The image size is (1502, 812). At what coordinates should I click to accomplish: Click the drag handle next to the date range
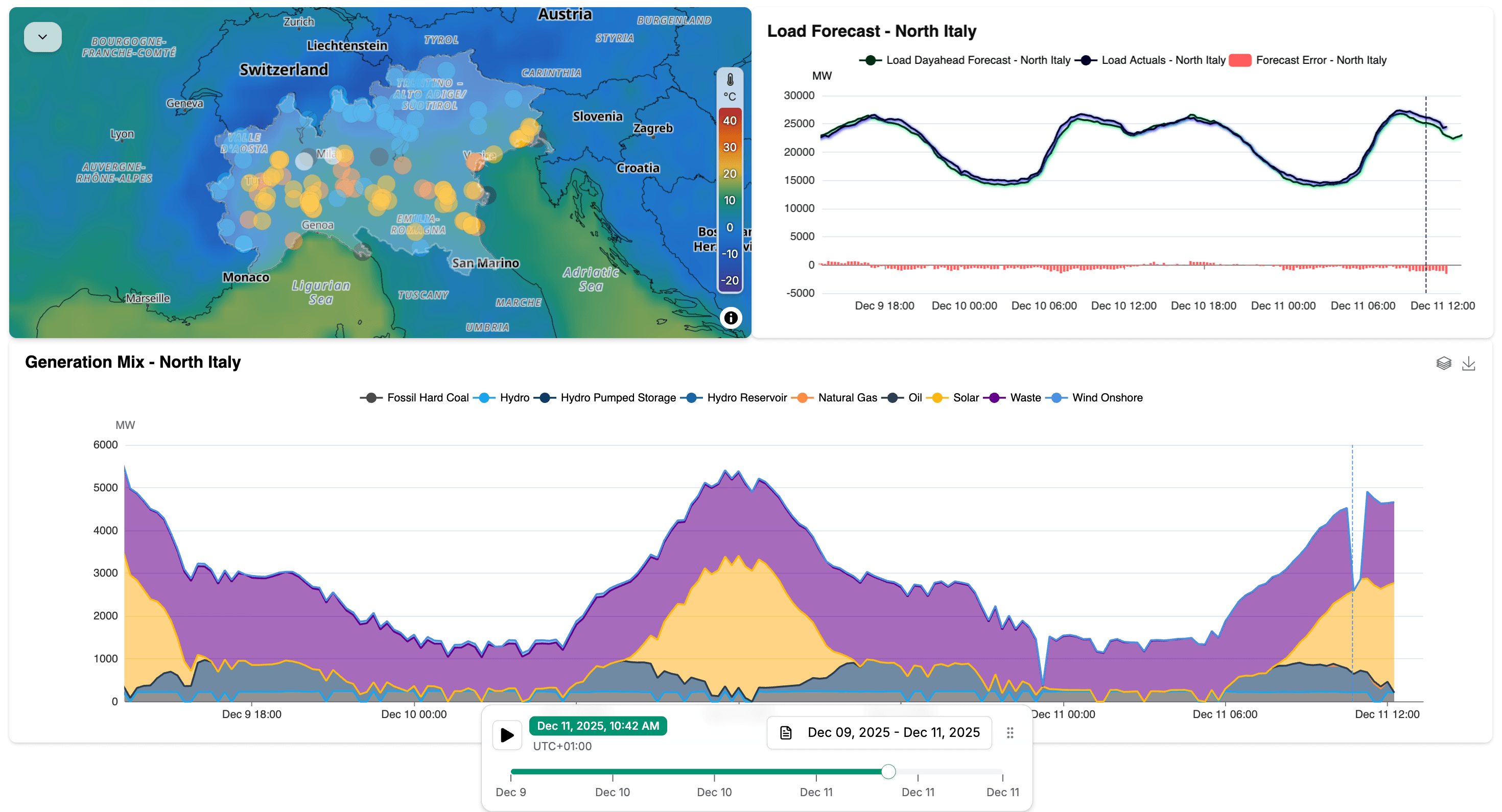point(1011,733)
